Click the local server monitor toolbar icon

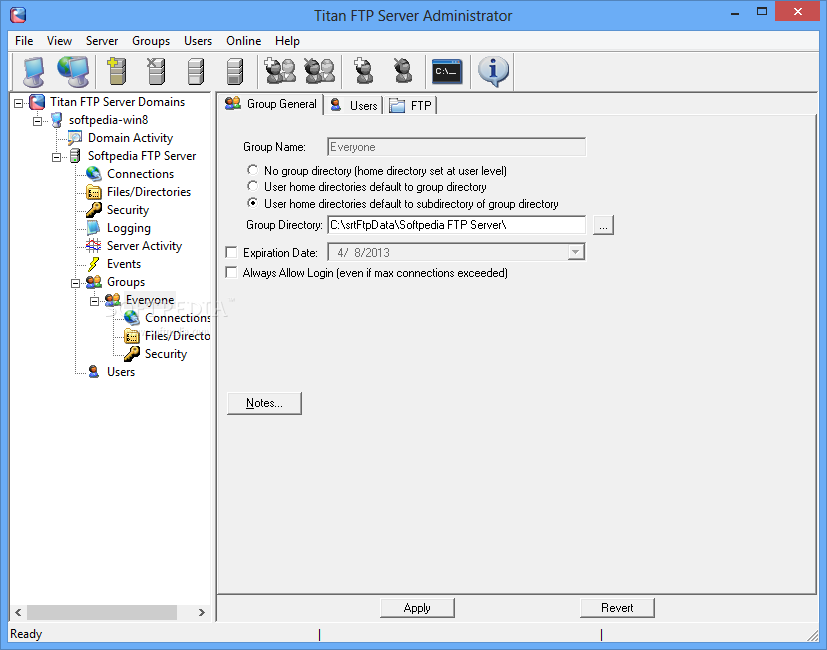[34, 71]
